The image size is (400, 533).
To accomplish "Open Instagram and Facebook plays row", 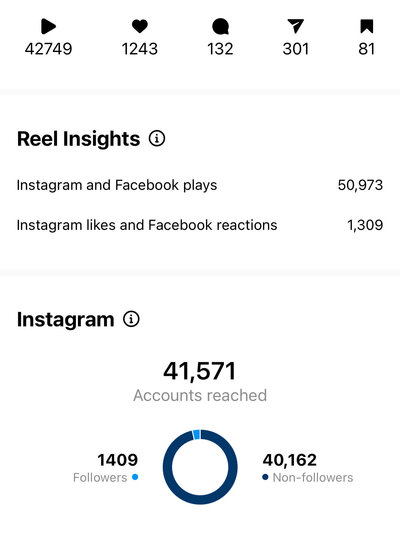I will (200, 185).
